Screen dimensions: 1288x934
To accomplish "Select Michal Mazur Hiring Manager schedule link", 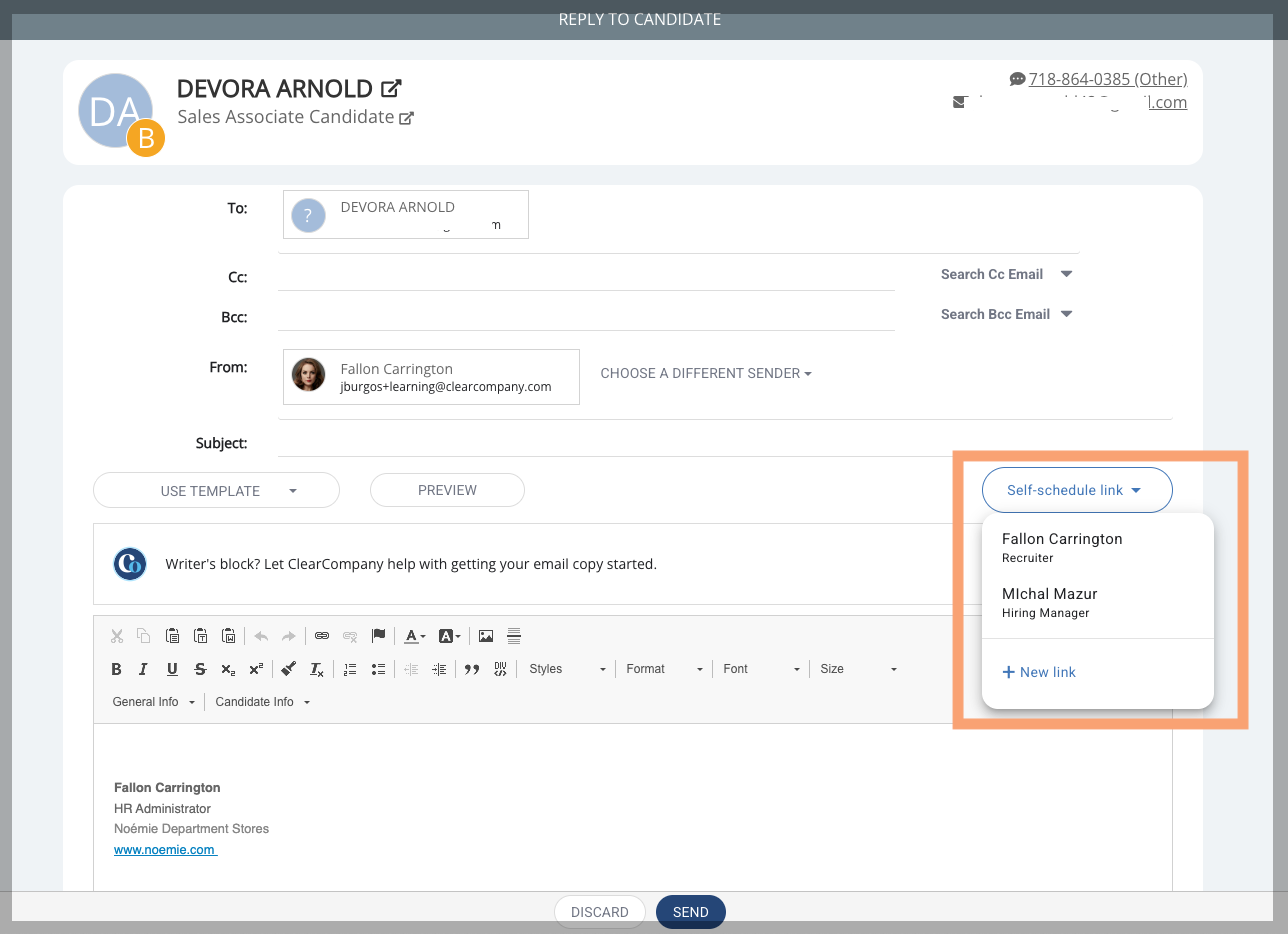I will (1098, 602).
